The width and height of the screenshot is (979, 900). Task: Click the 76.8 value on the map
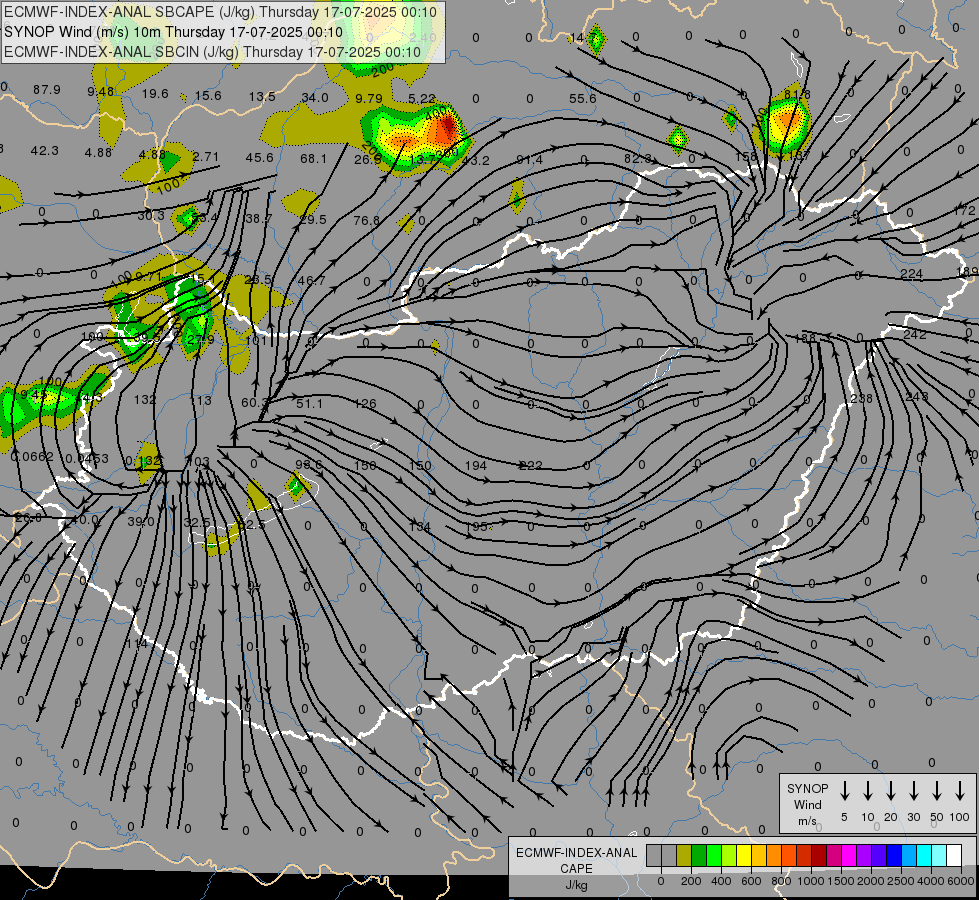(367, 220)
